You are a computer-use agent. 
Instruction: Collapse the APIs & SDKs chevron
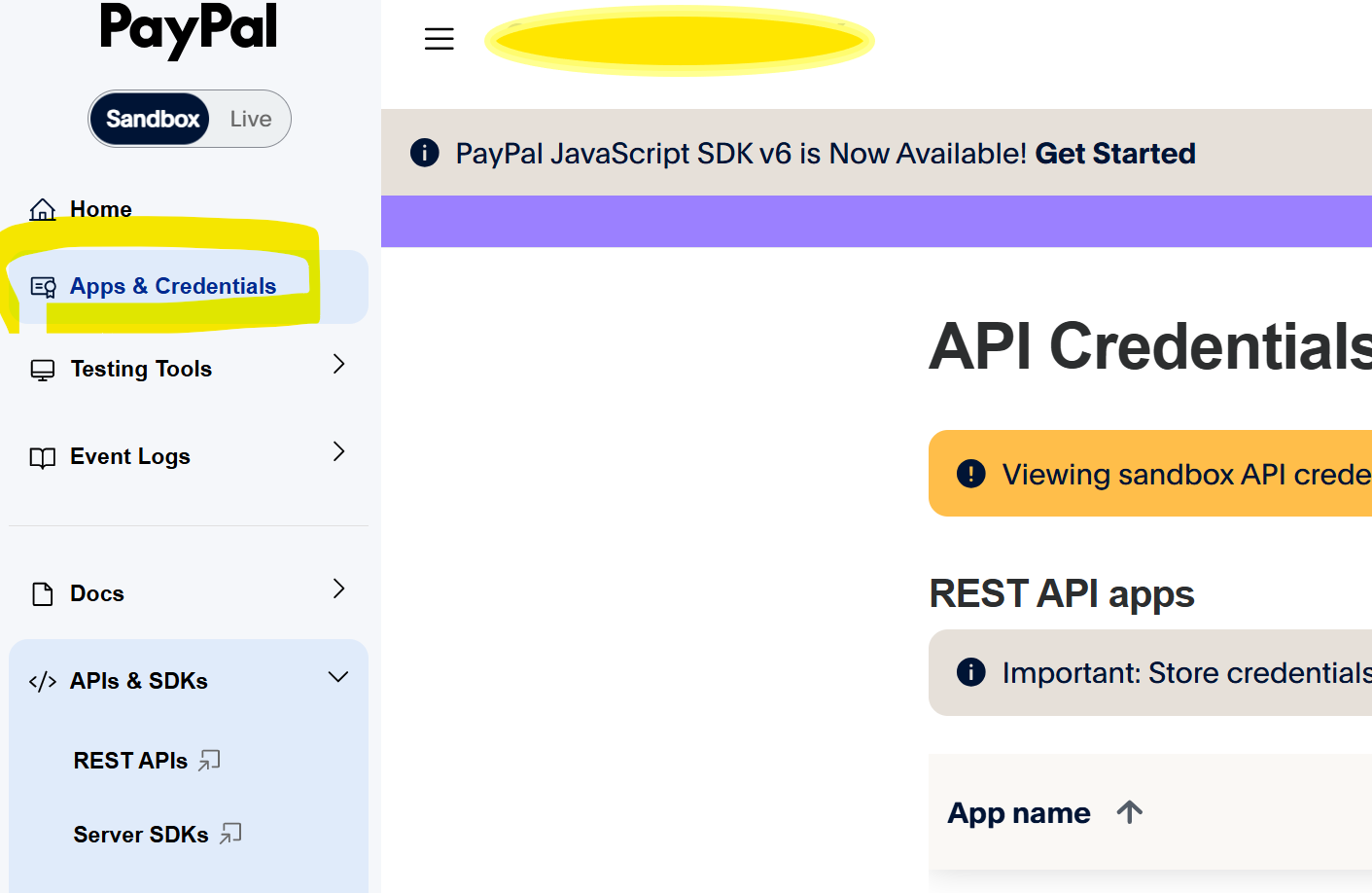click(x=338, y=677)
